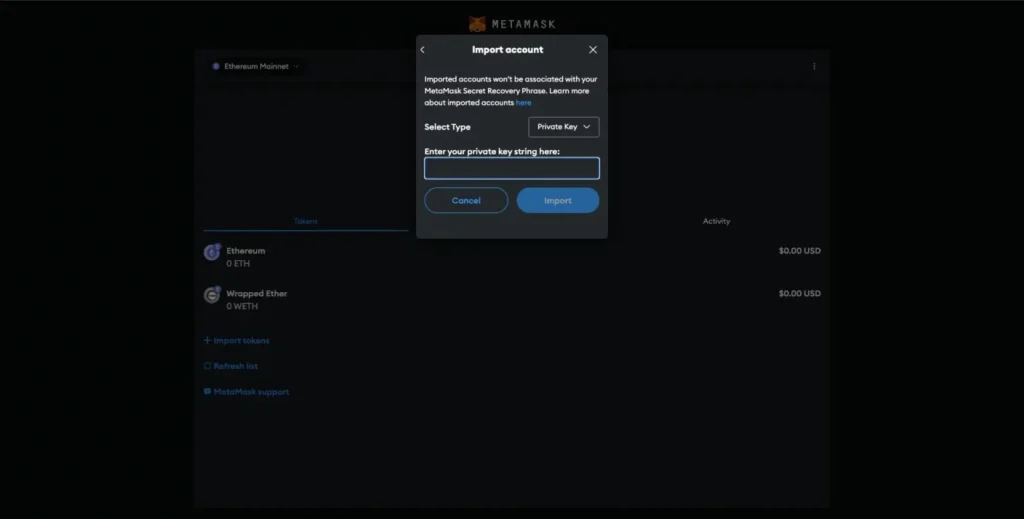Go back using the modal's back arrow

coord(423,50)
